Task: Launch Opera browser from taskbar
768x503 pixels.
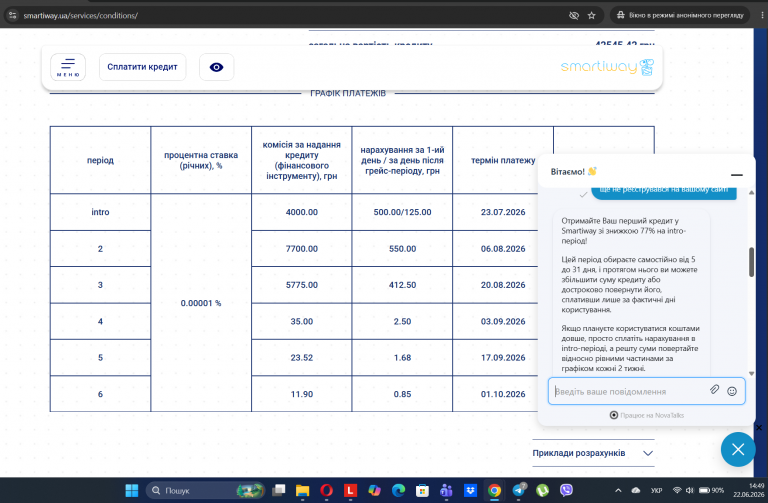Action: [326, 490]
